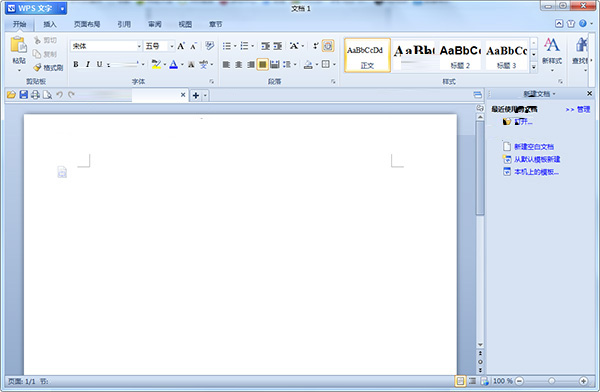The image size is (600, 392).
Task: Click the Paste clipboard icon
Action: pos(18,45)
